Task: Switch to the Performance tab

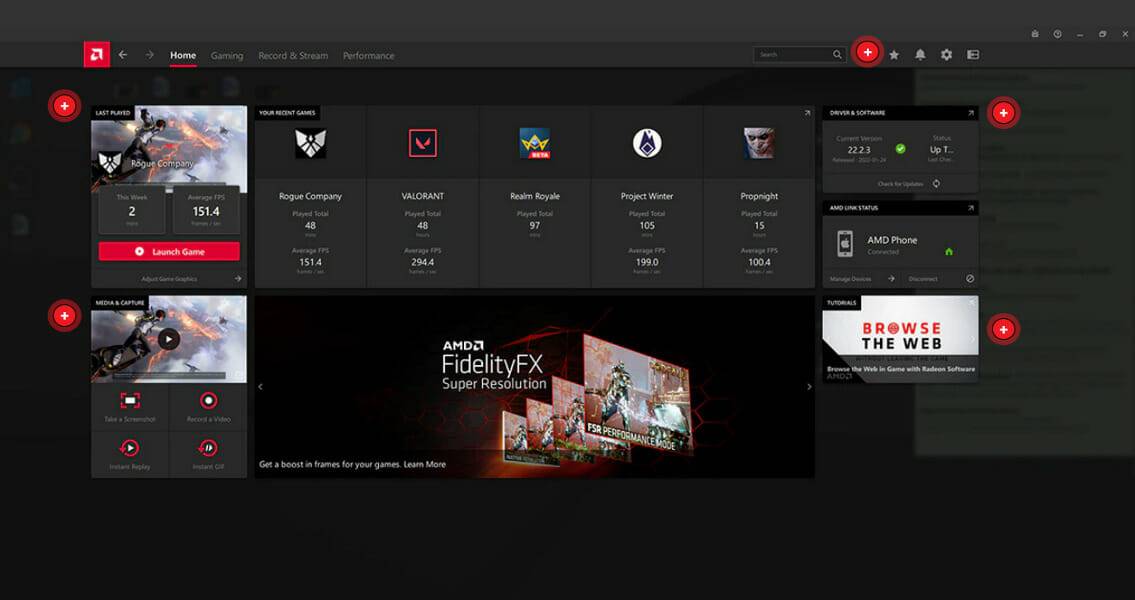Action: pyautogui.click(x=368, y=56)
